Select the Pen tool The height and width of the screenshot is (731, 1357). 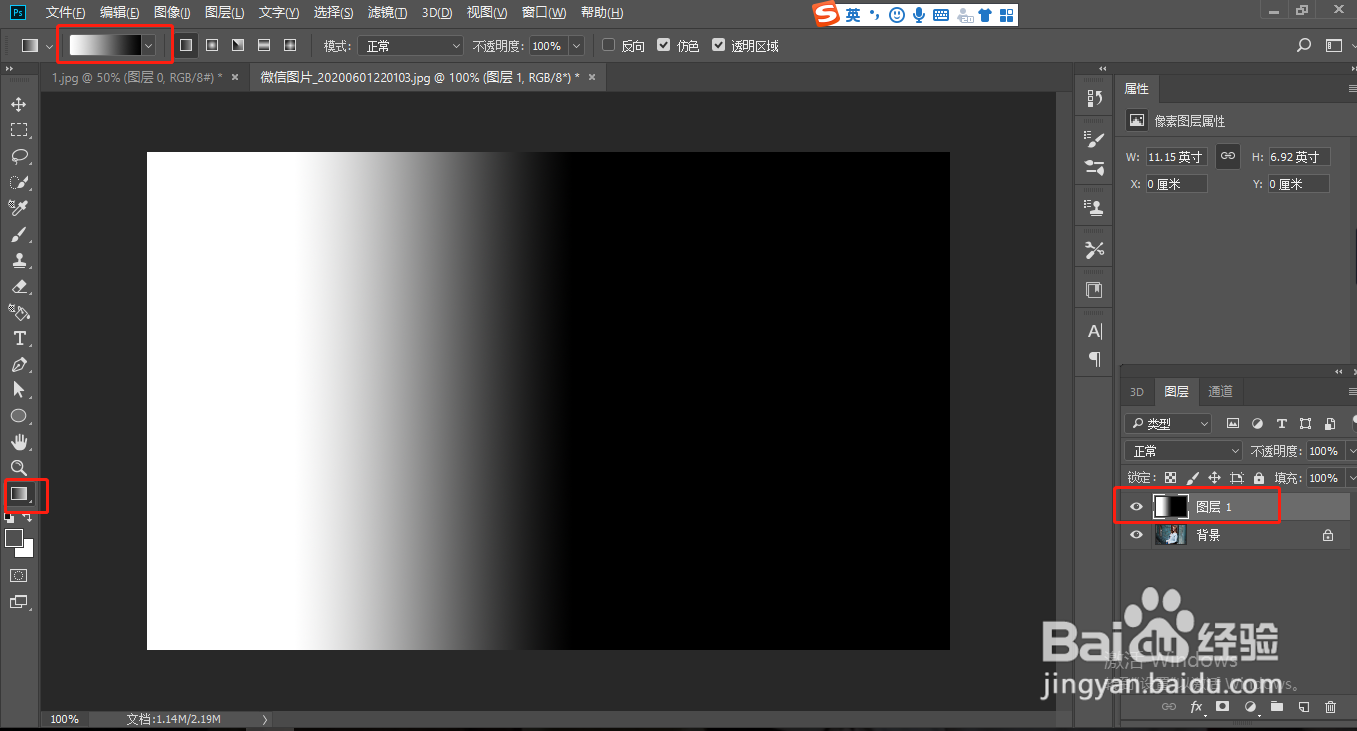coord(19,364)
